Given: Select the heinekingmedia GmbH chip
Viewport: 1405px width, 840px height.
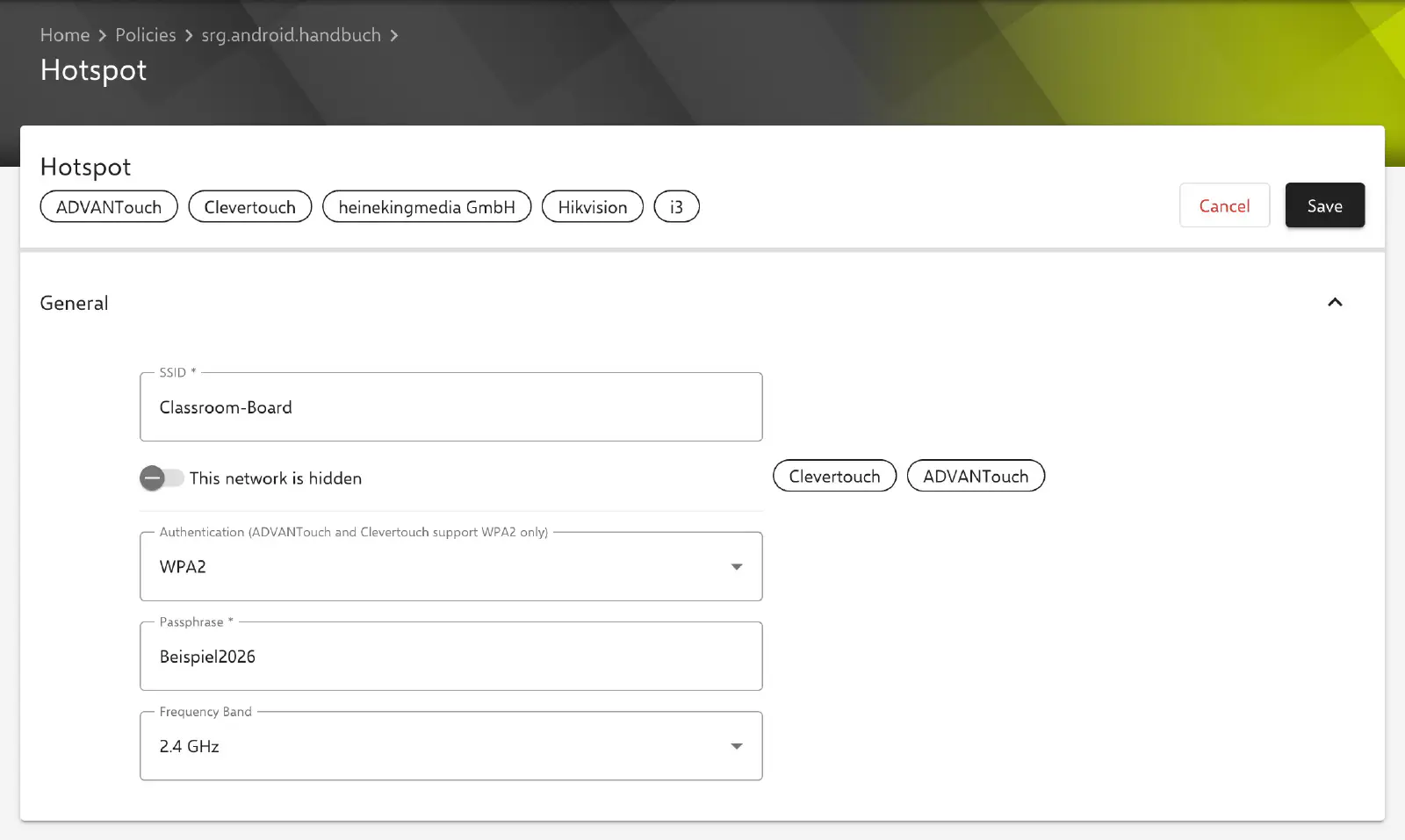Looking at the screenshot, I should [x=427, y=207].
